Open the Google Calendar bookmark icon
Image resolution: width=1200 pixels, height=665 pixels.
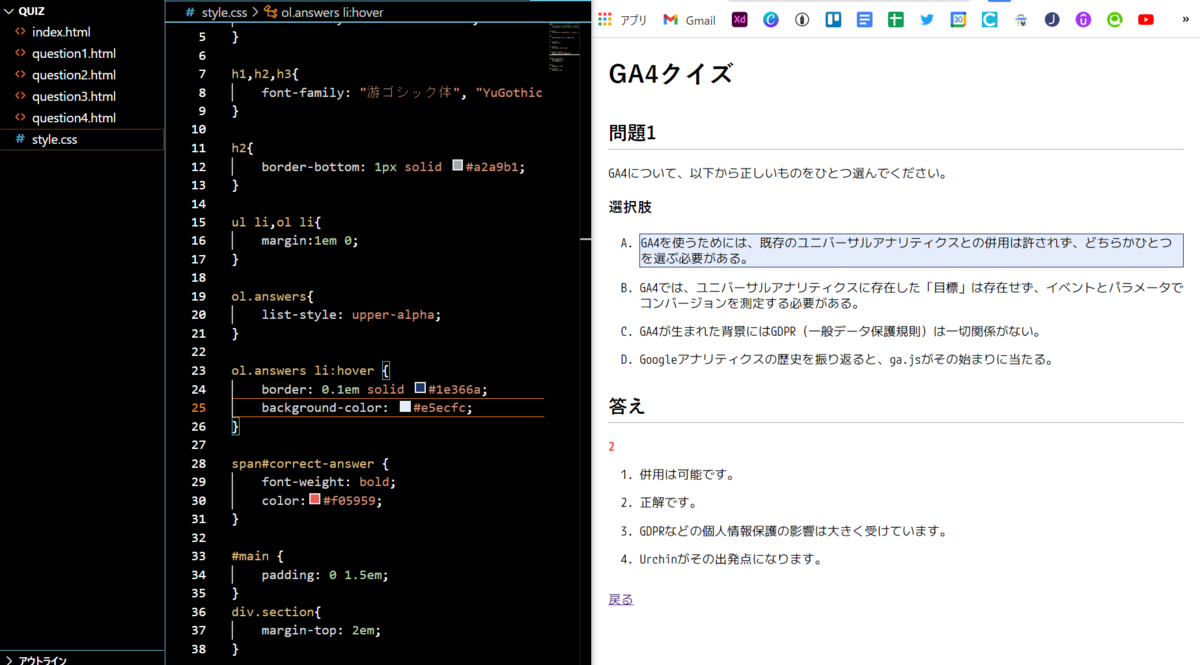click(958, 19)
